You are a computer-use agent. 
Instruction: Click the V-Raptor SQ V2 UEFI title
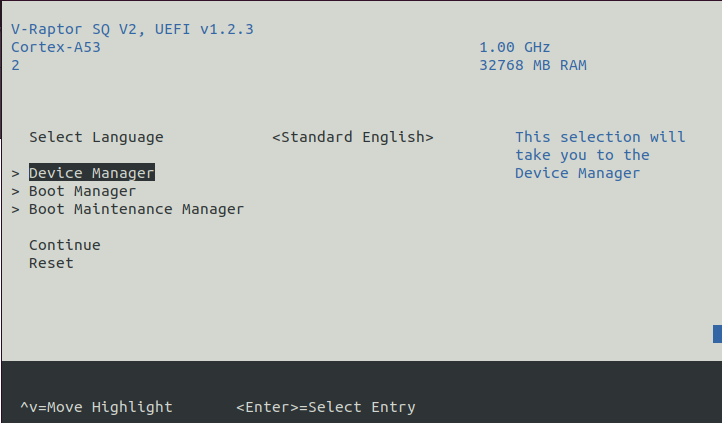(x=132, y=29)
